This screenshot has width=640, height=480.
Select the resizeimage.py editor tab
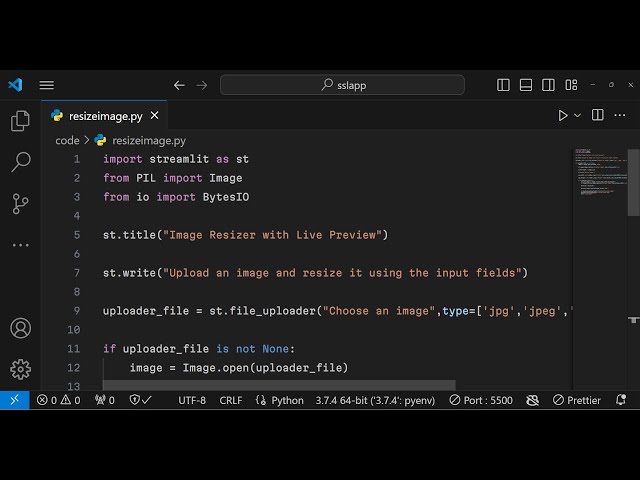(x=97, y=116)
